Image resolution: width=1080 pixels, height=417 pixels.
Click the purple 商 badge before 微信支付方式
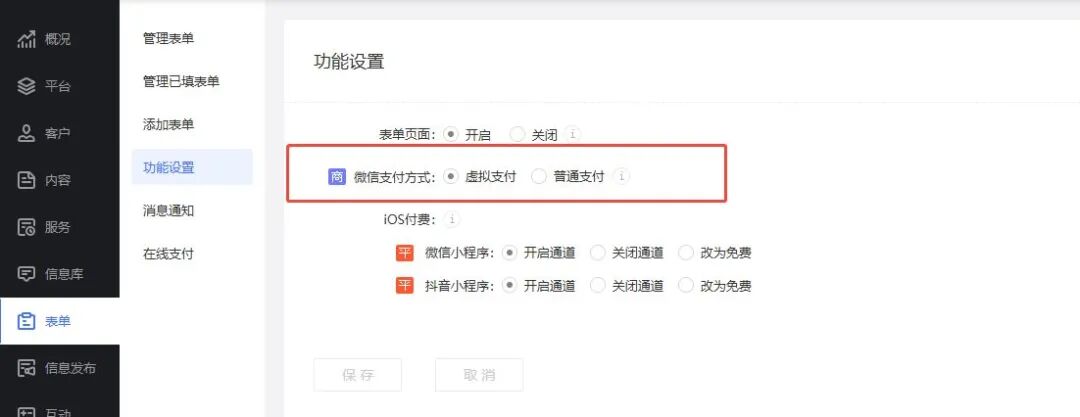point(336,176)
